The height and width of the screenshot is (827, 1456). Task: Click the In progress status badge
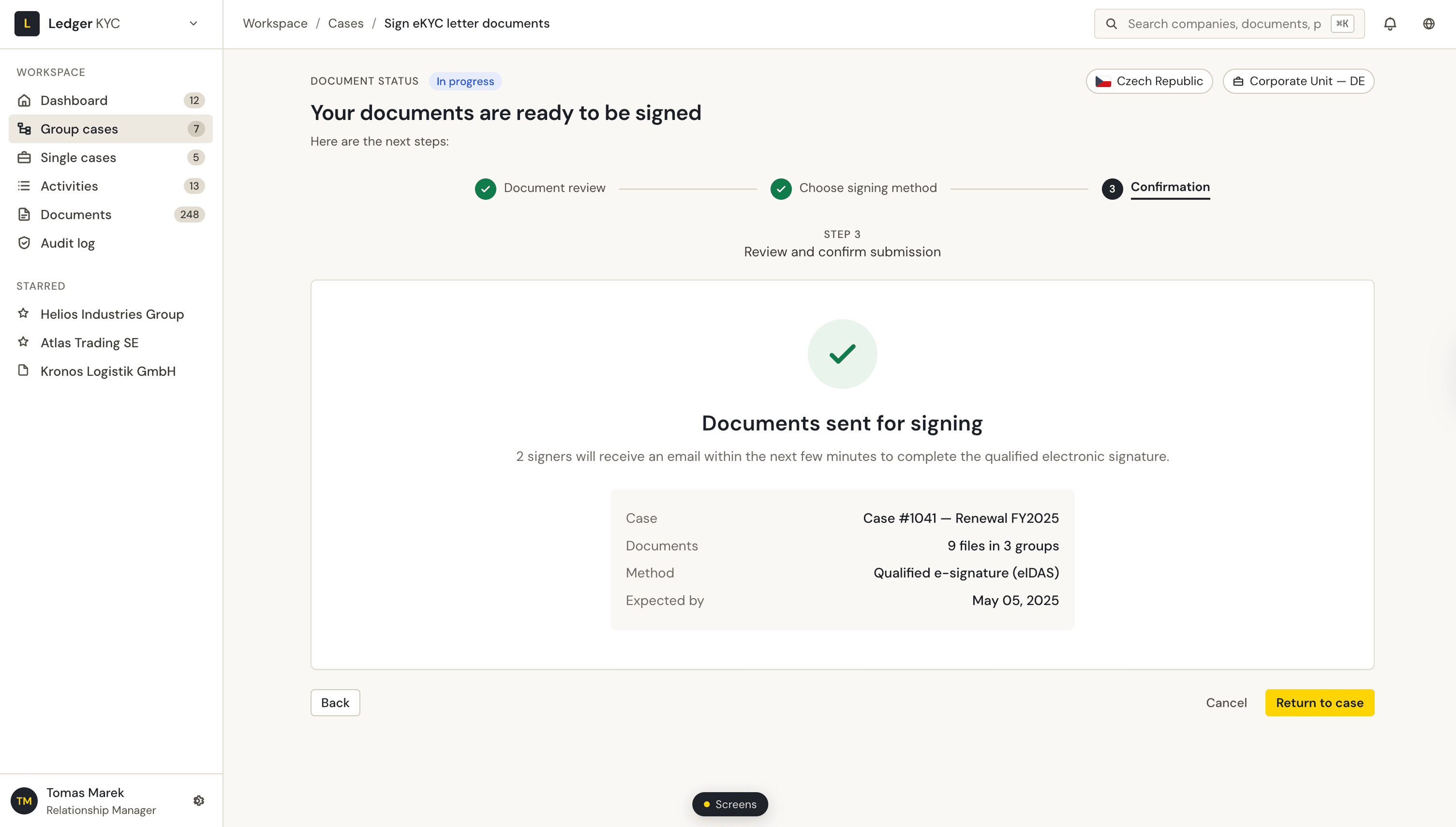pos(465,81)
